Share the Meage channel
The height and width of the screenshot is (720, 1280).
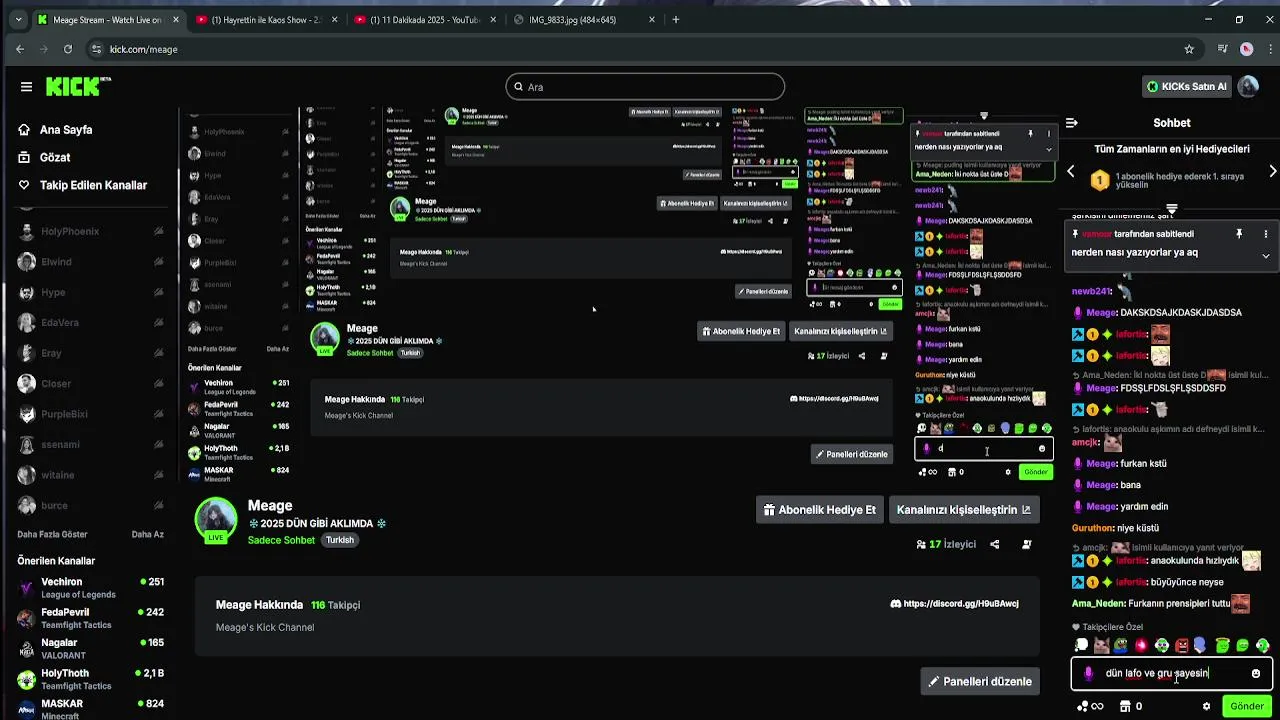click(x=994, y=545)
